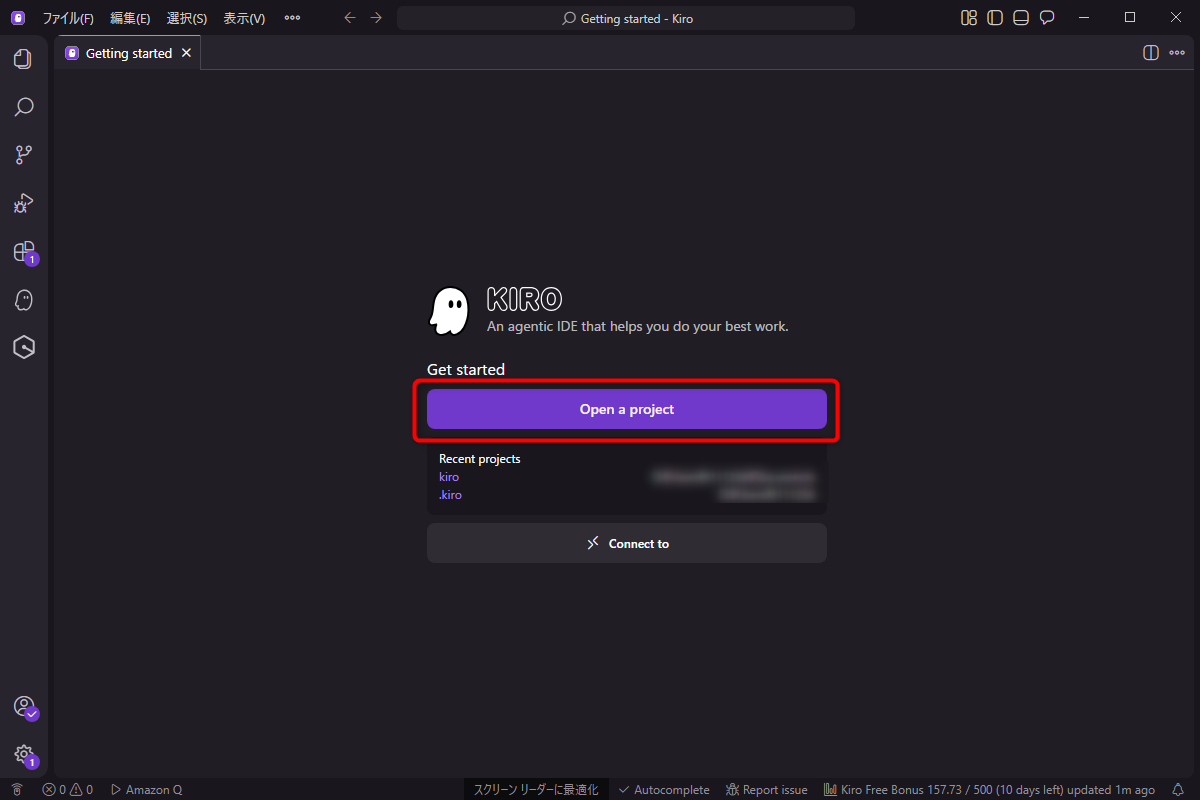This screenshot has width=1200, height=800.
Task: Click the screen reader optimized status
Action: [536, 790]
